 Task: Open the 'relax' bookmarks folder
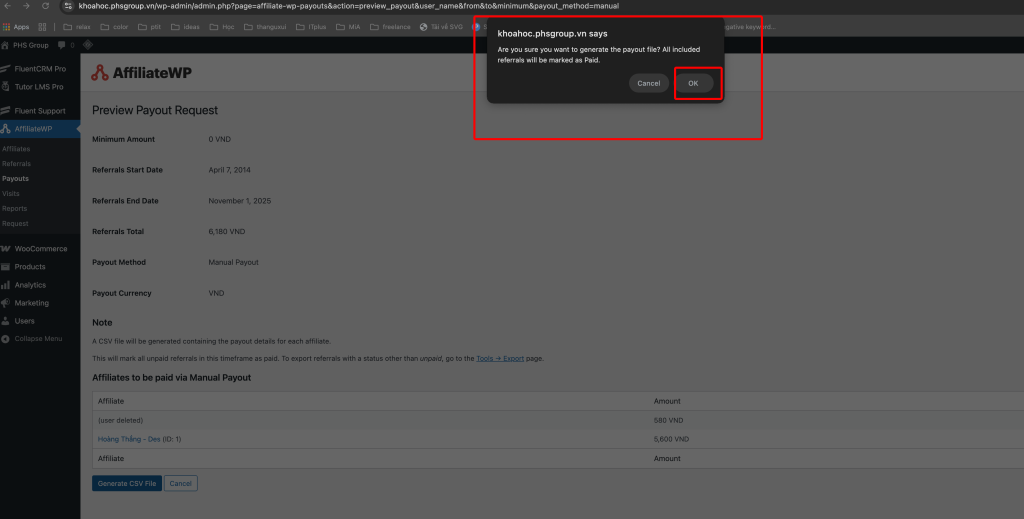(x=78, y=27)
